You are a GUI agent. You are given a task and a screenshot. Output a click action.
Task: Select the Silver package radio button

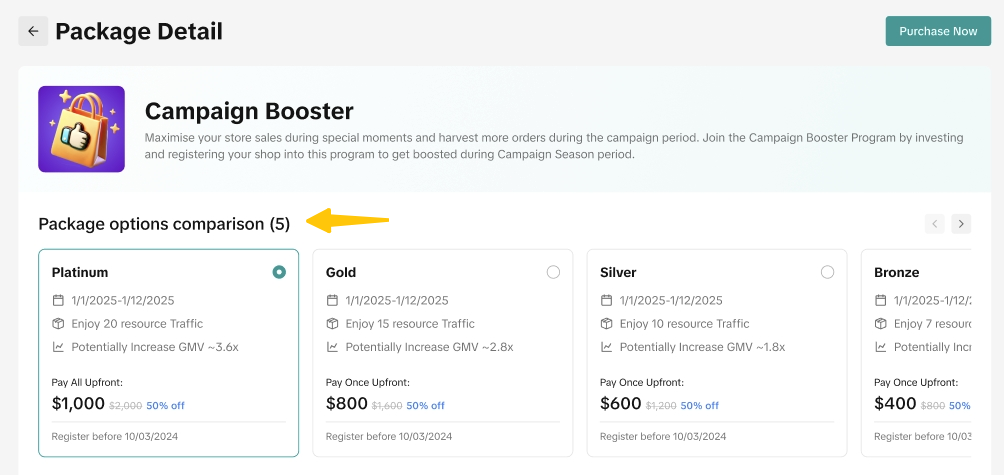[x=827, y=272]
